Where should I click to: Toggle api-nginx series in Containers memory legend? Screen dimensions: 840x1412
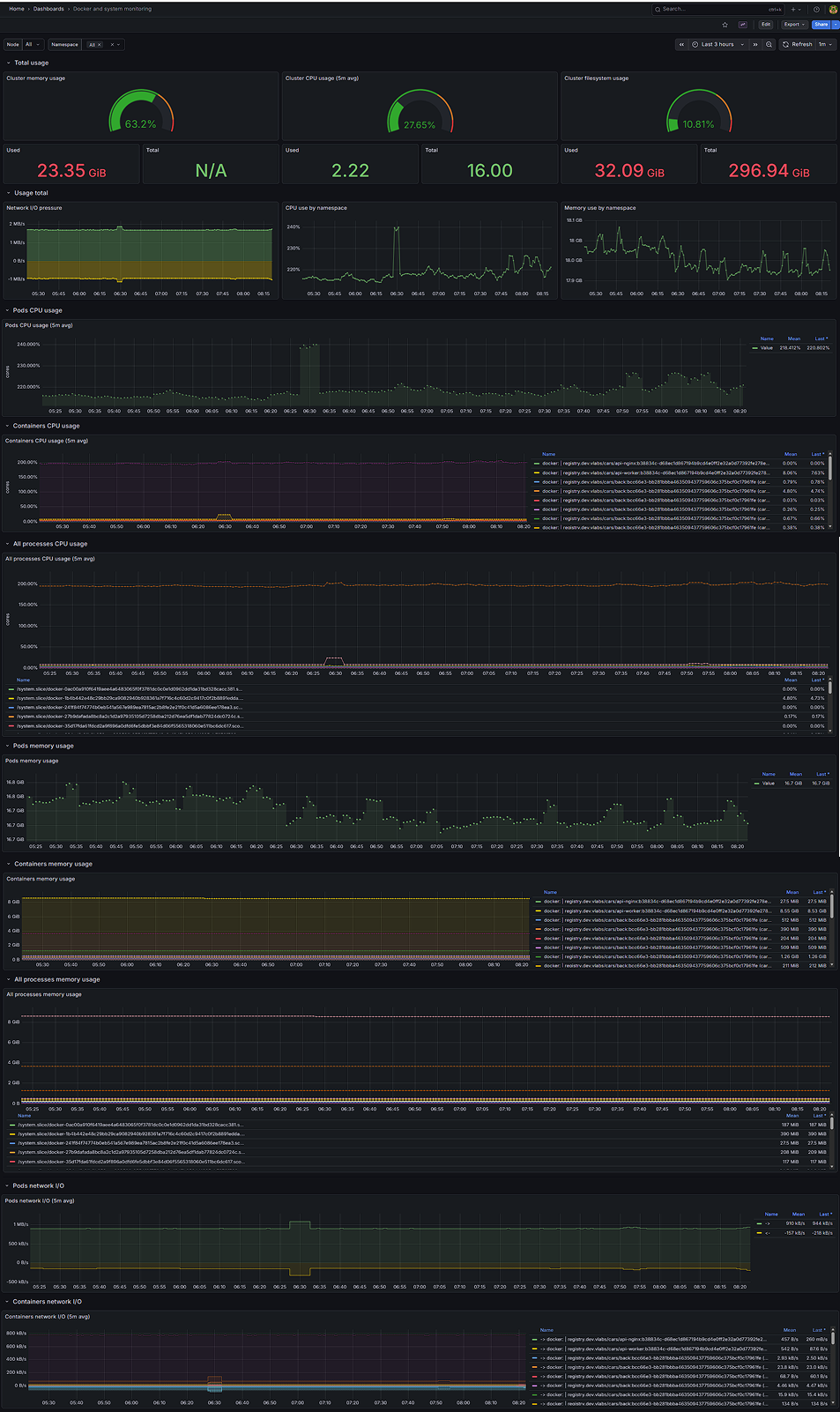pyautogui.click(x=657, y=901)
